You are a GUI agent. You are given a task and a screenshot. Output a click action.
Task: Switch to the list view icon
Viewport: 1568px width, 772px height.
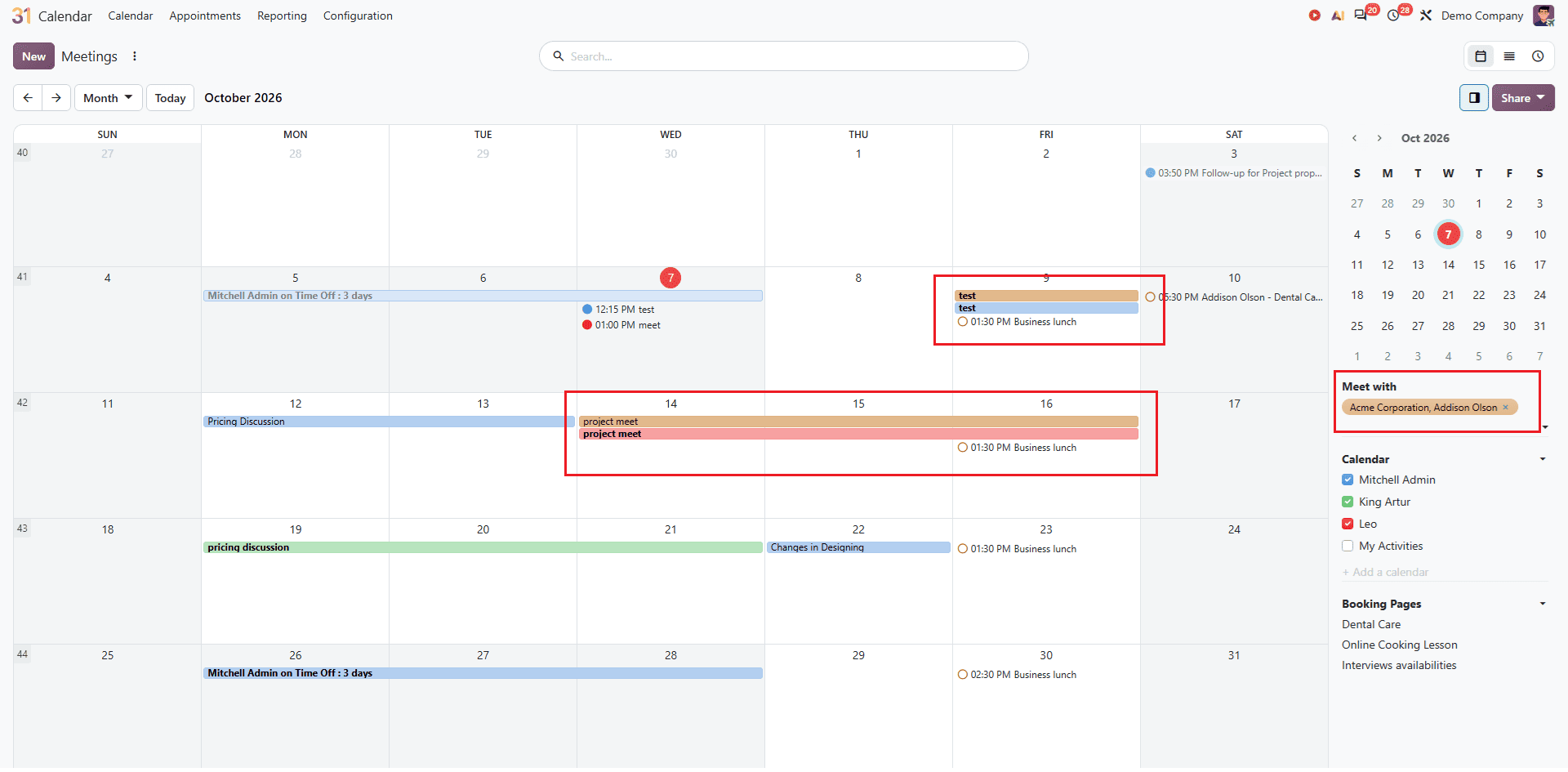(1509, 56)
